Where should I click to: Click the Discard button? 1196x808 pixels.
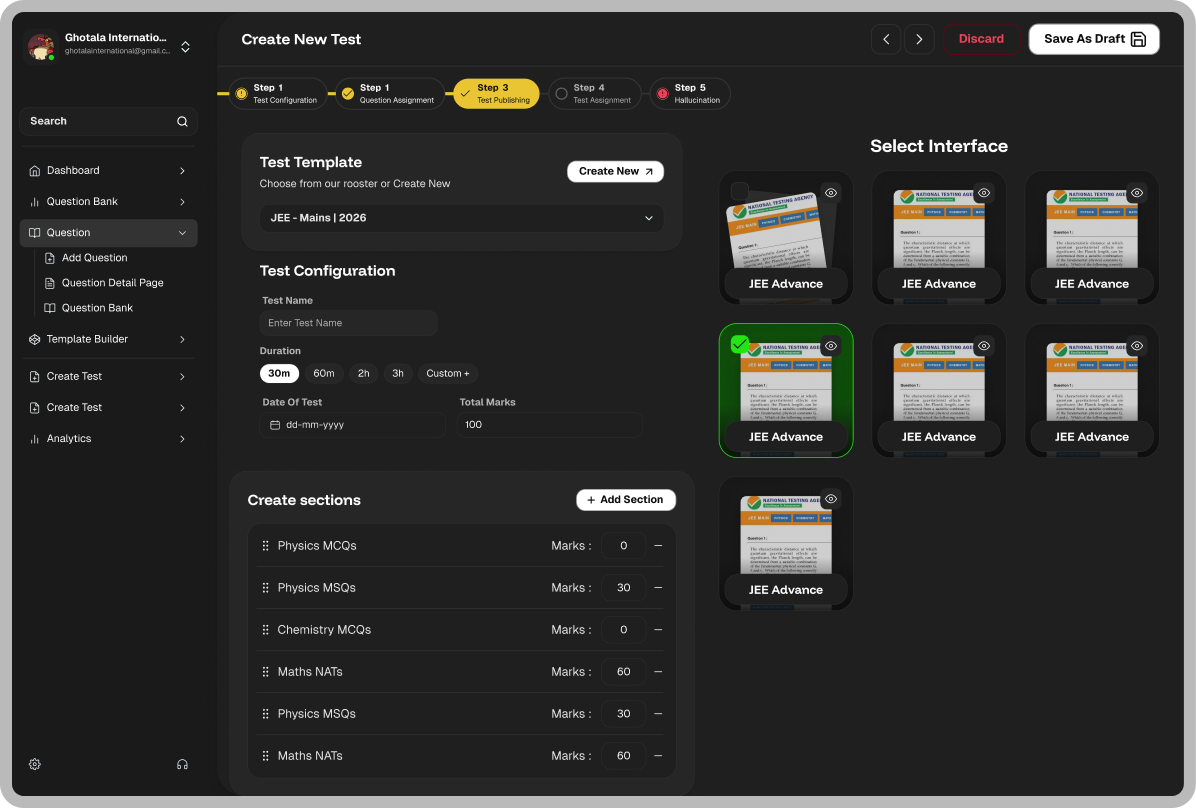981,39
